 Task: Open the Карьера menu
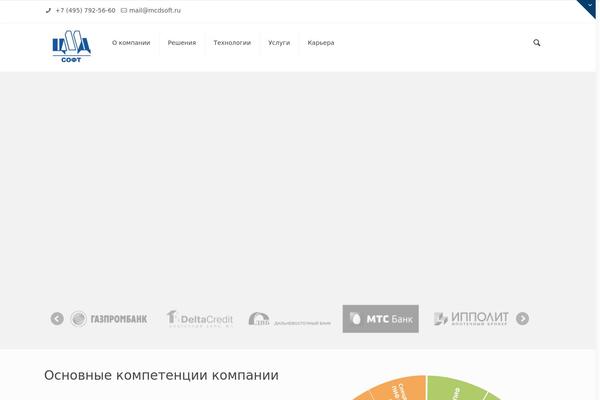[x=321, y=43]
